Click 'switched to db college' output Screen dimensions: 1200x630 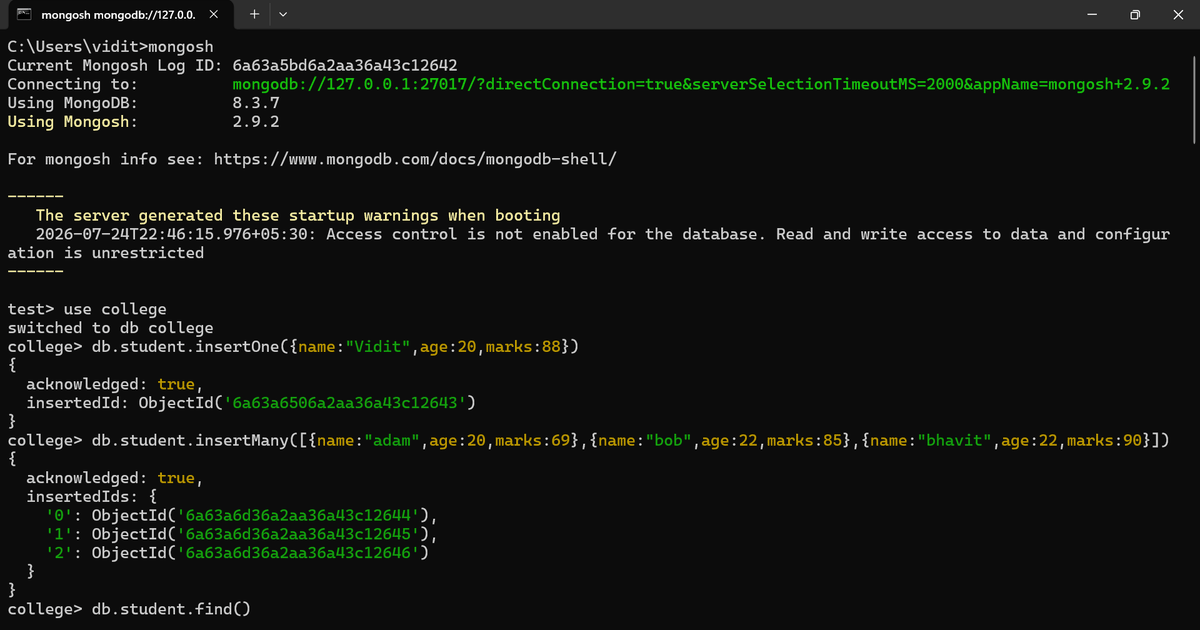pos(110,328)
